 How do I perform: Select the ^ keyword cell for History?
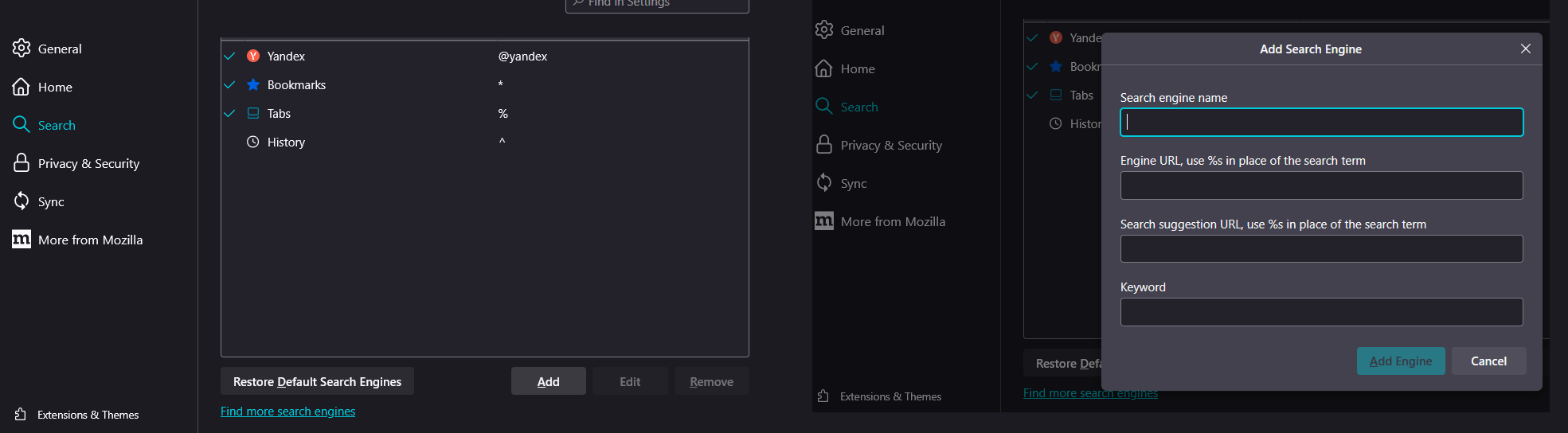coord(502,141)
